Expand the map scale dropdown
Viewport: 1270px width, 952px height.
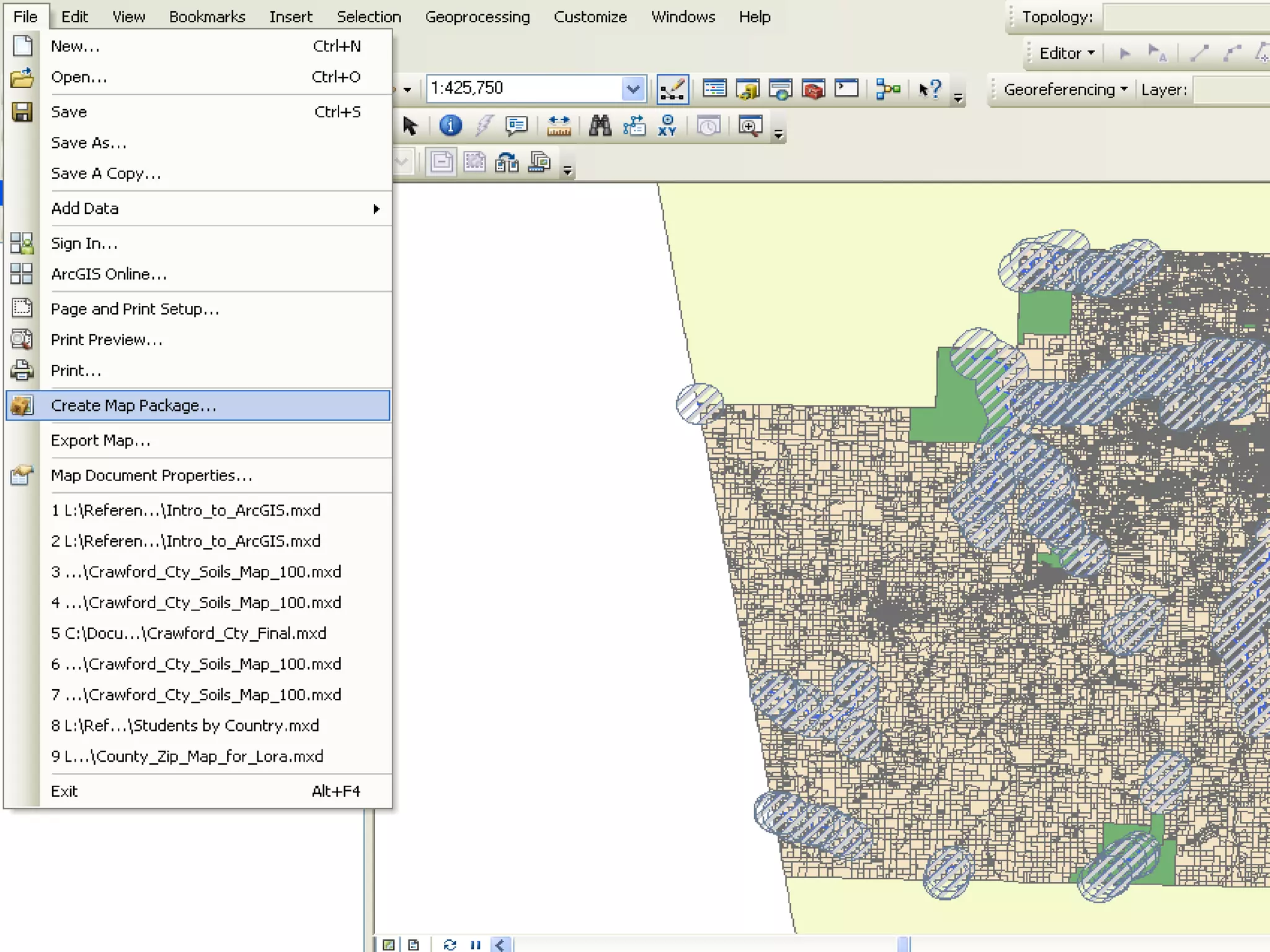(x=633, y=89)
